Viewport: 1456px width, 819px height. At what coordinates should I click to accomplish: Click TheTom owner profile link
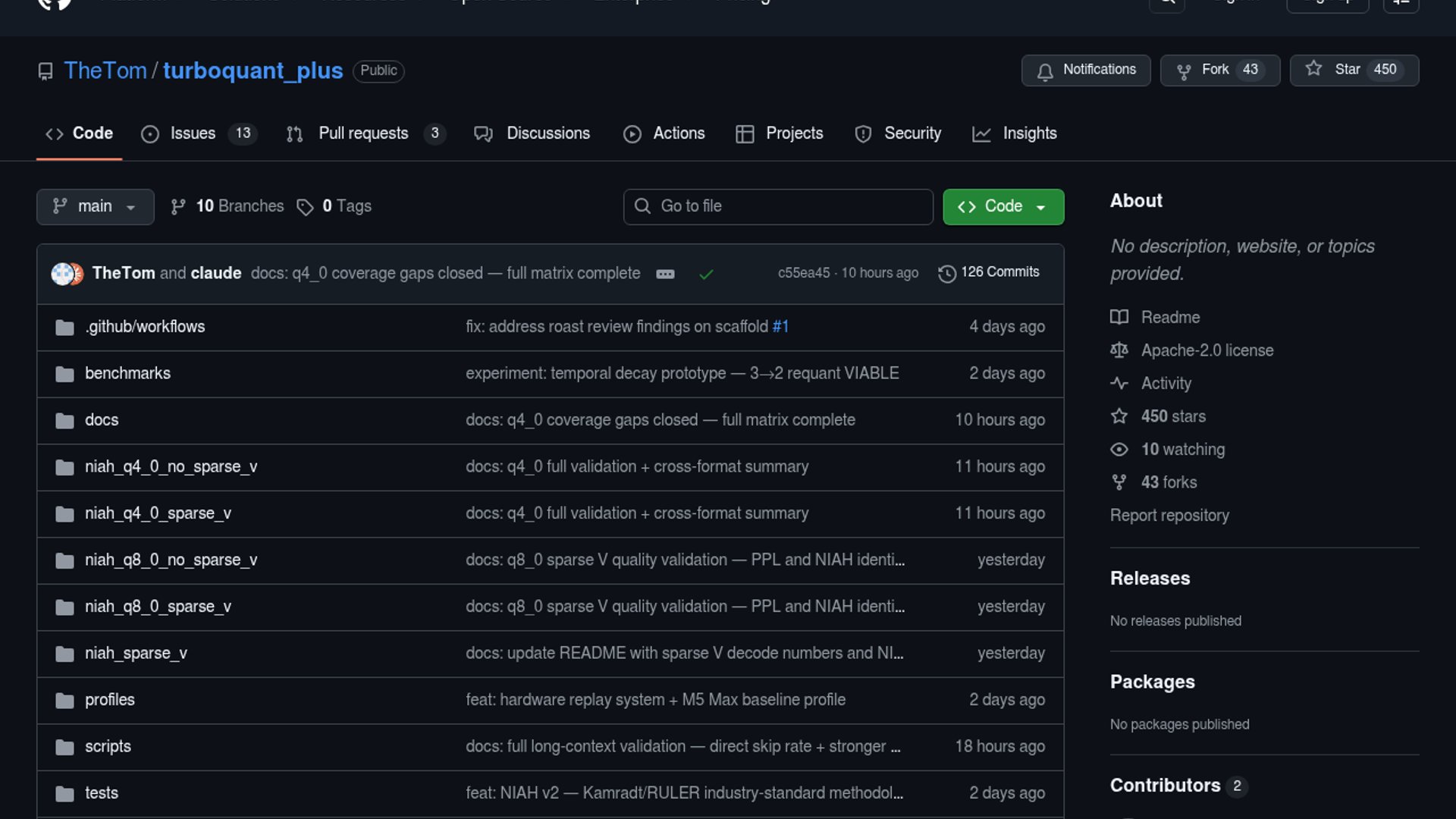(x=105, y=71)
